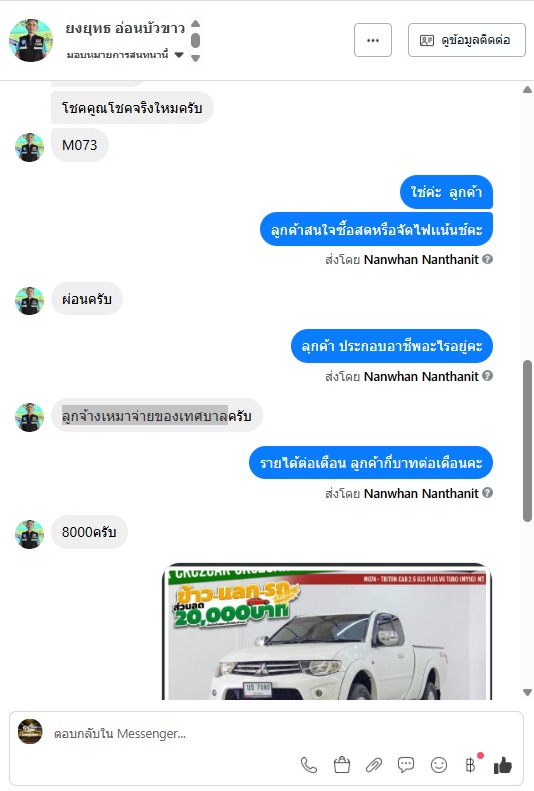Viewport: 534px width, 791px height.
Task: Click the help icon beside the last Nanwhan Nanthanit
Action: [487, 492]
